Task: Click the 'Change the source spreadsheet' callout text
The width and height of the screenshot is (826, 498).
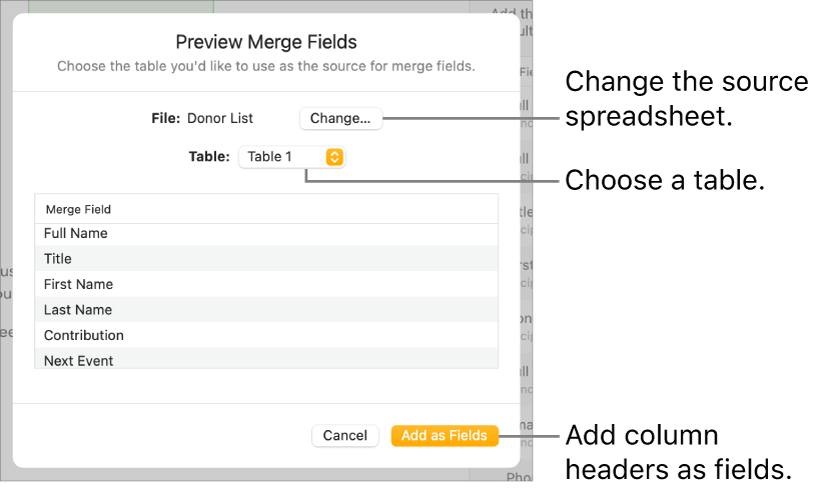Action: 686,98
